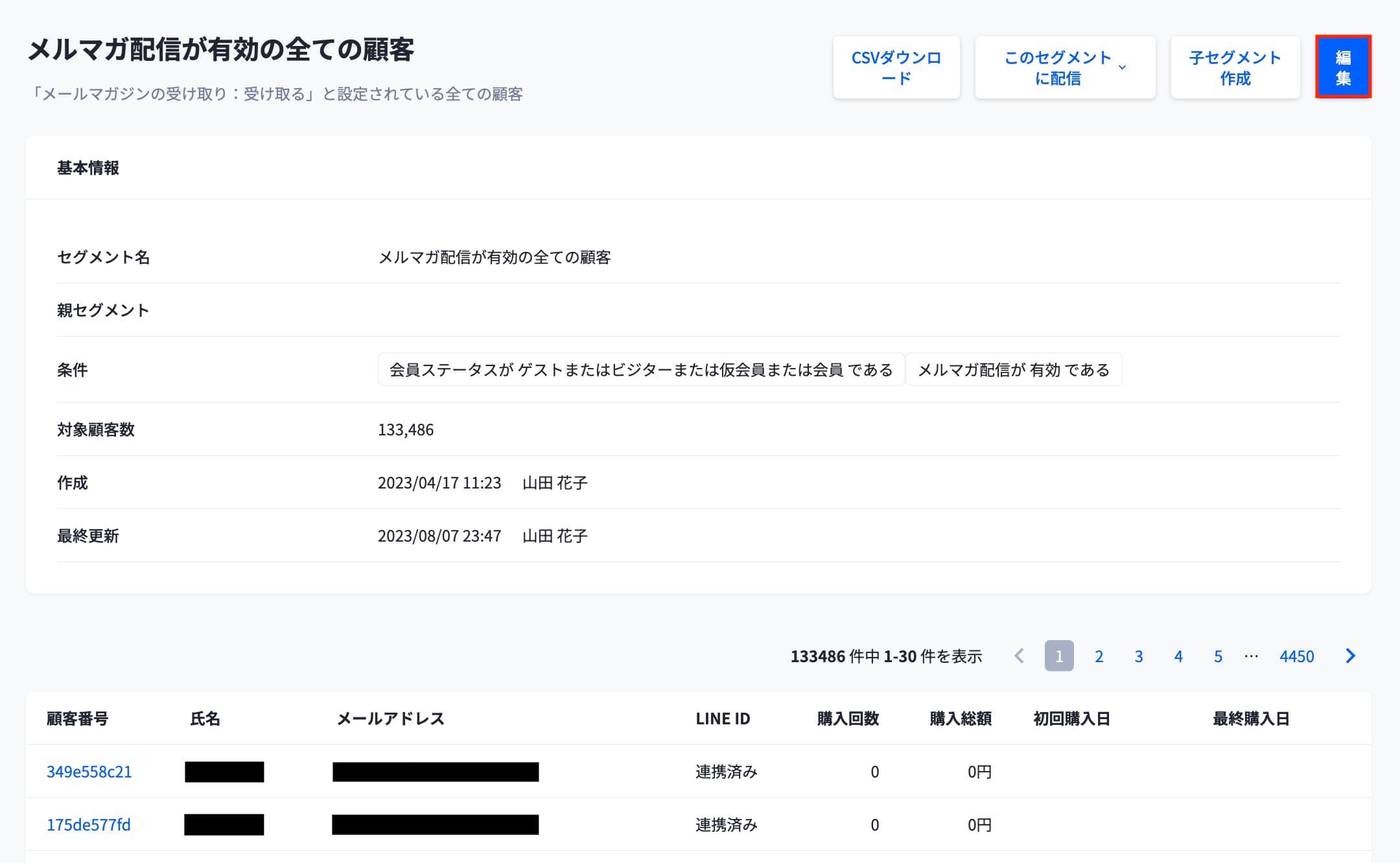Go to page 2 of the customer list
The image size is (1400, 863).
pos(1099,656)
